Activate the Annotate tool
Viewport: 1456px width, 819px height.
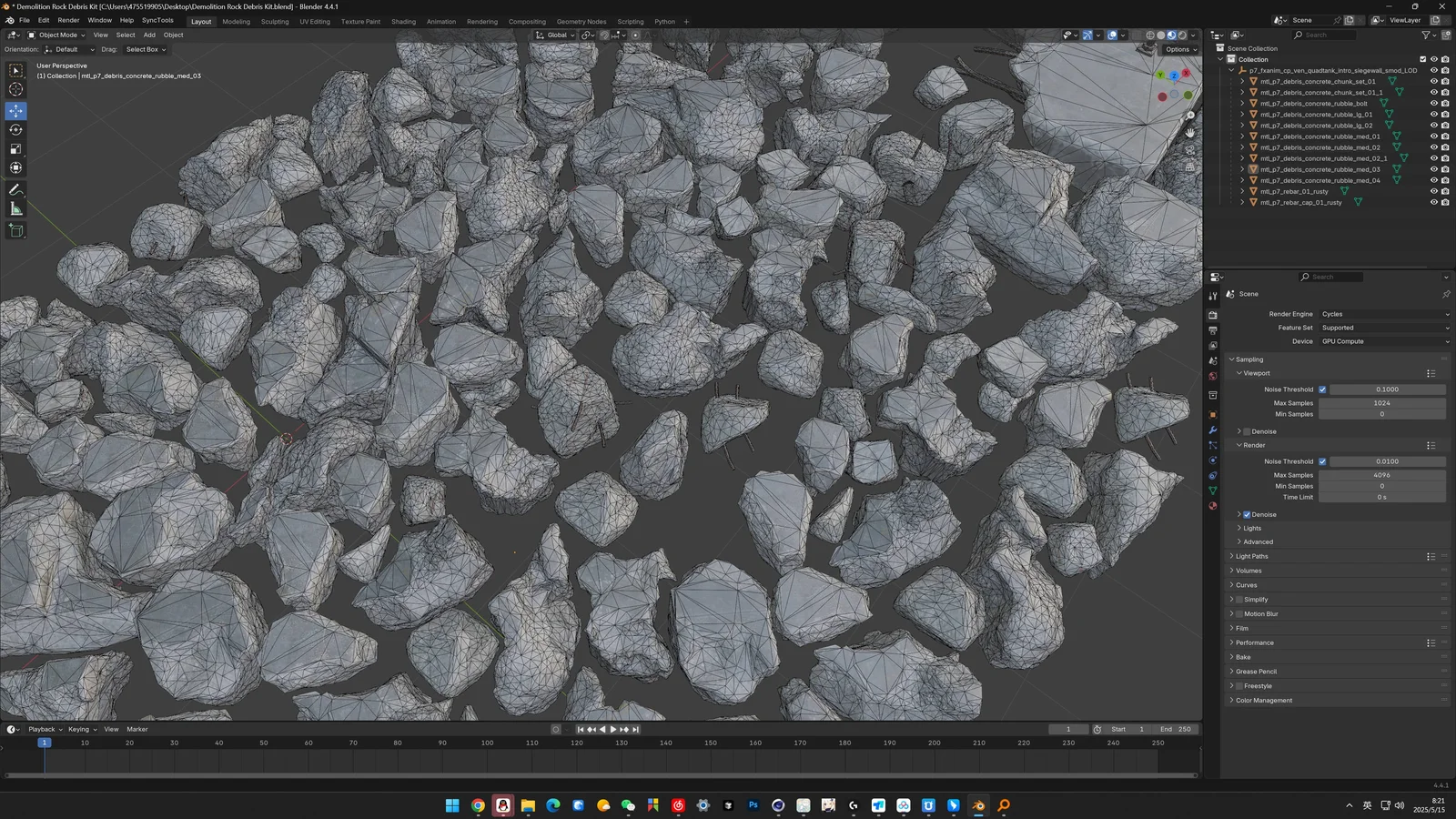click(x=15, y=189)
